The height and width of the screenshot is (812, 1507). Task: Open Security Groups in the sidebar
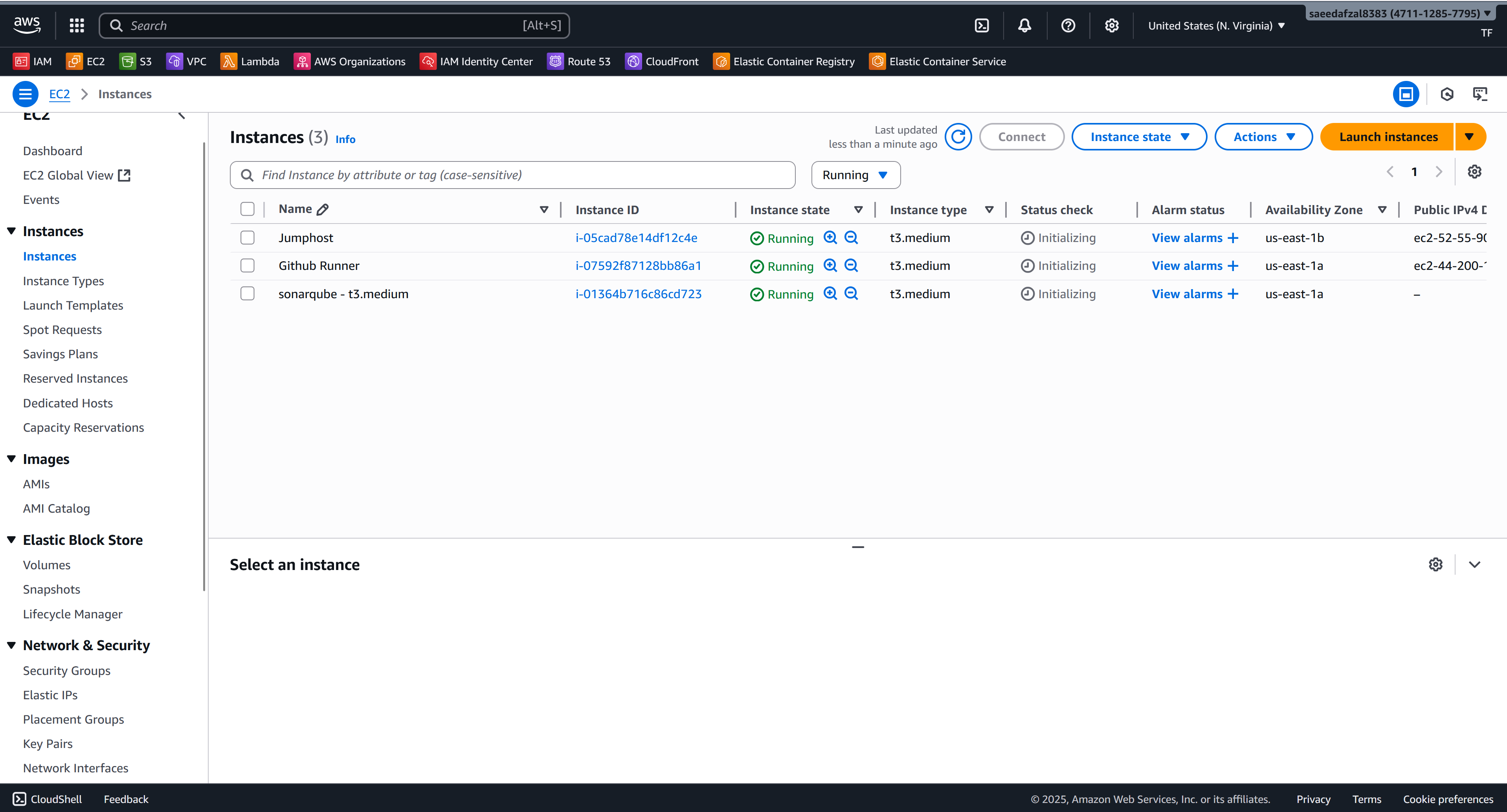(x=66, y=671)
